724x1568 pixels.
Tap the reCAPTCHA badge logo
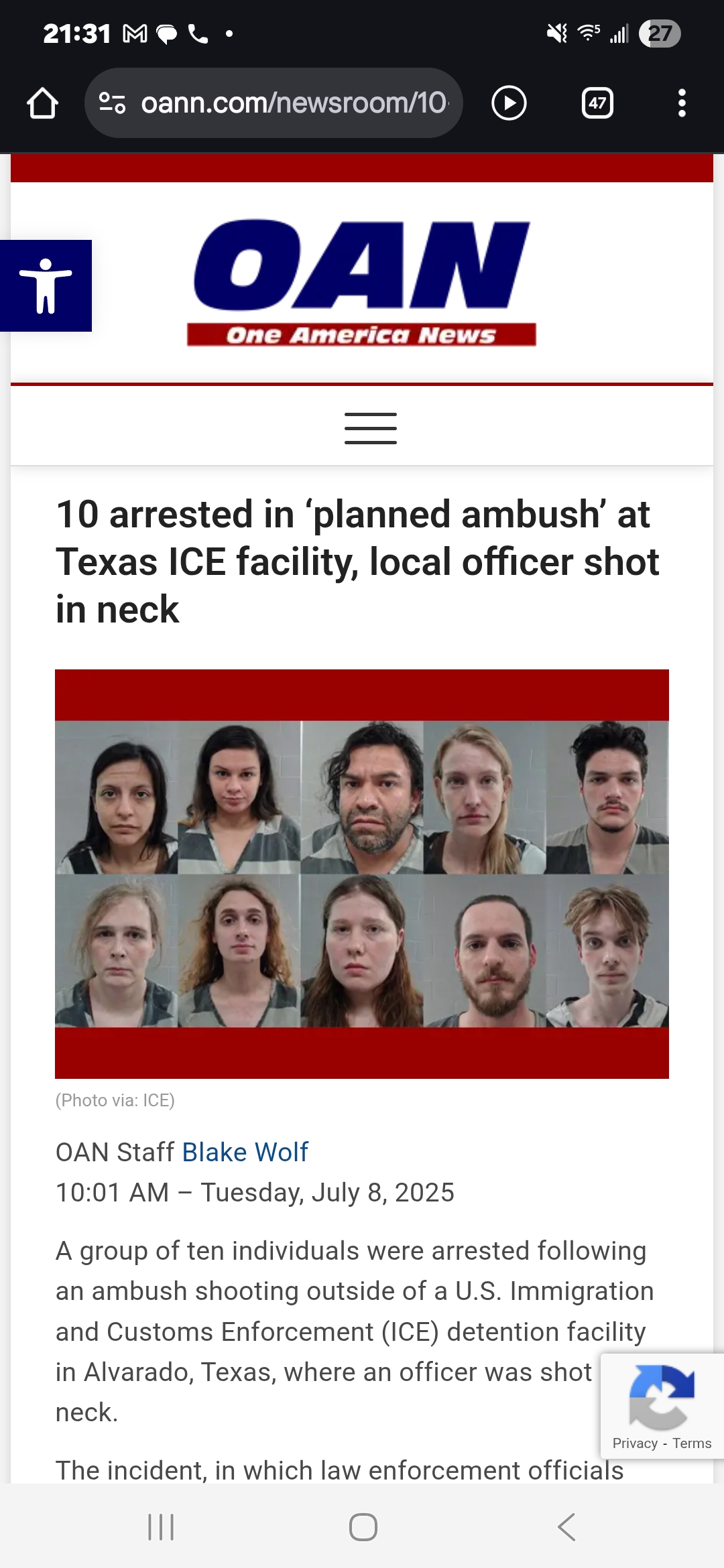click(662, 1397)
